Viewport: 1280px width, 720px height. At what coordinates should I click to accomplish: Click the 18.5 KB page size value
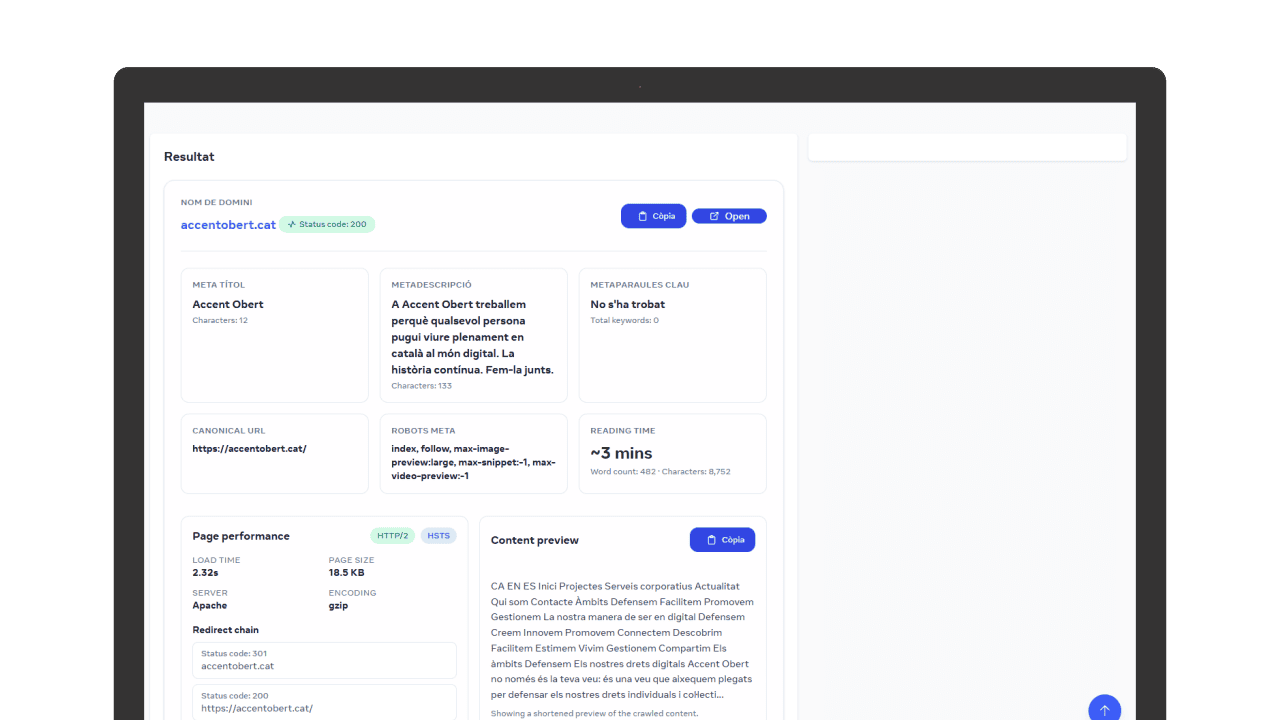(346, 573)
